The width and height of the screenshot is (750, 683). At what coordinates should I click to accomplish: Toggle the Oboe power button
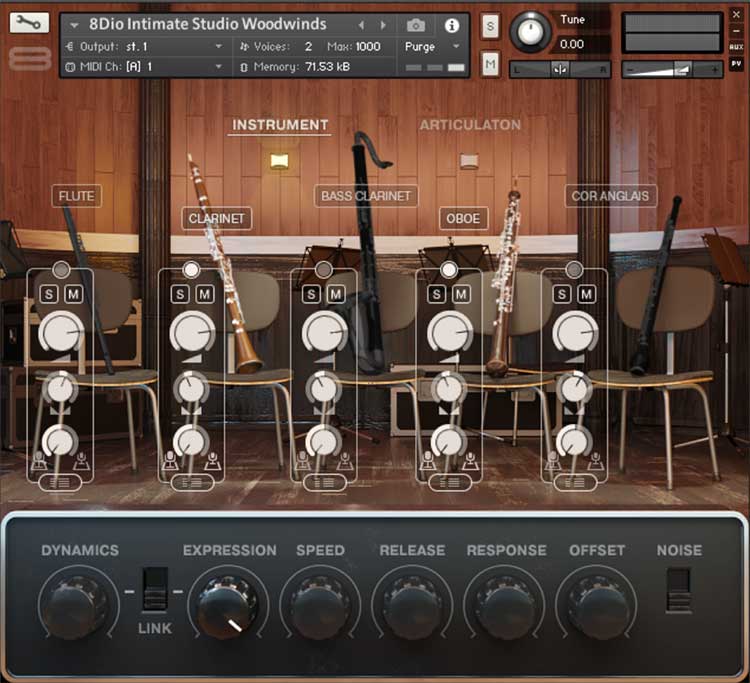(449, 270)
